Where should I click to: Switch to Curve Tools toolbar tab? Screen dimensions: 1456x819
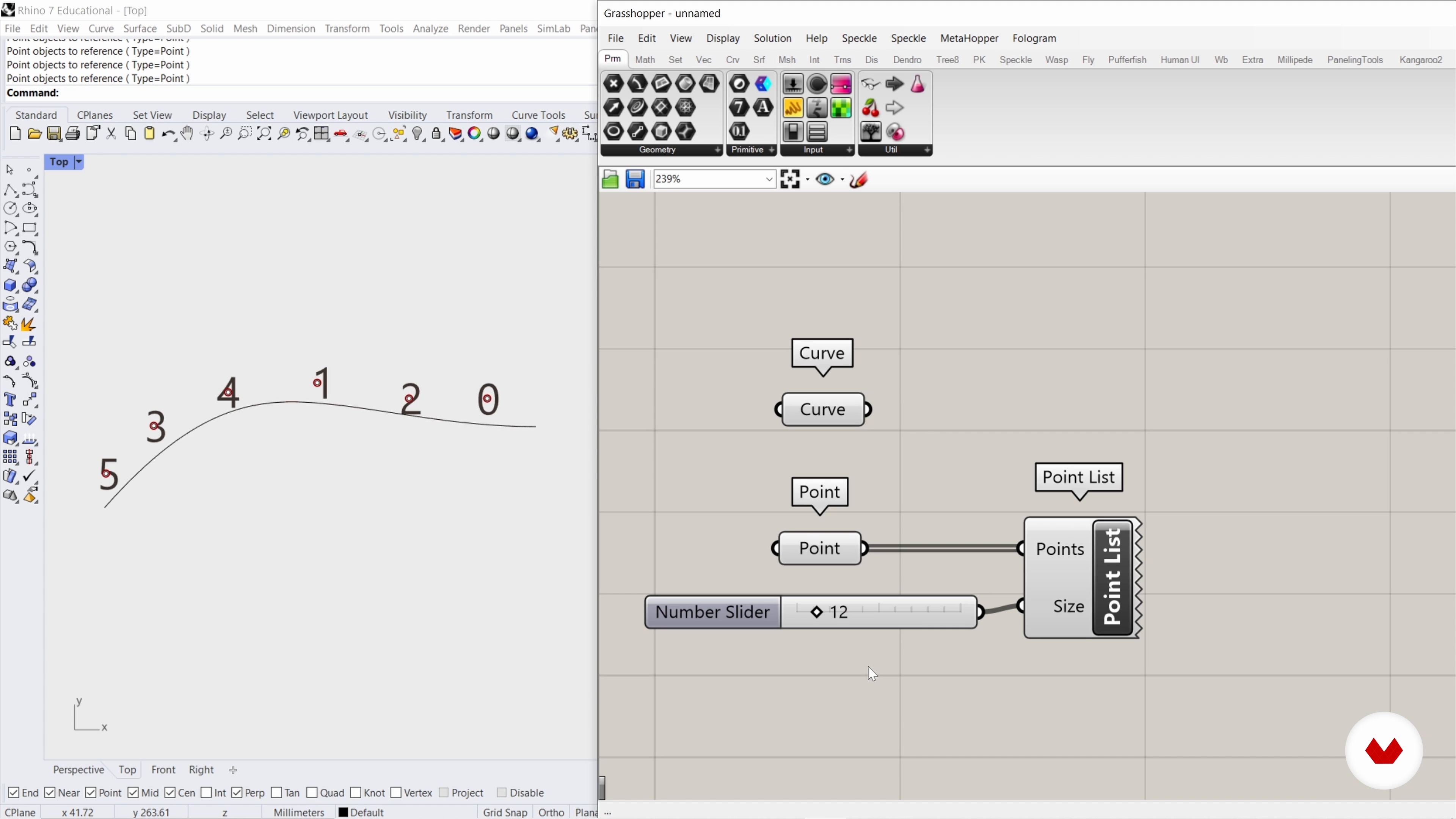coord(538,115)
